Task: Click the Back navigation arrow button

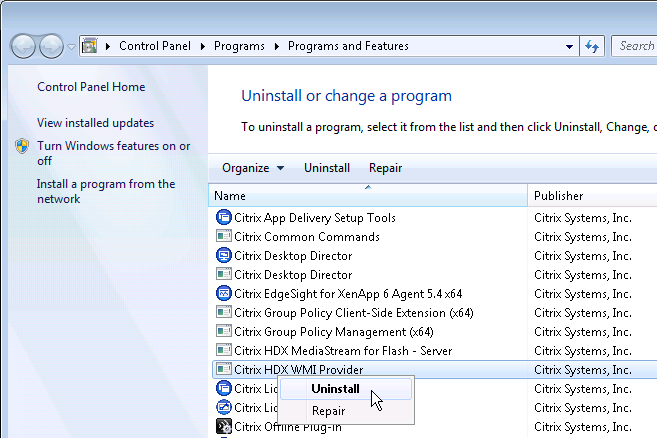Action: 23,46
